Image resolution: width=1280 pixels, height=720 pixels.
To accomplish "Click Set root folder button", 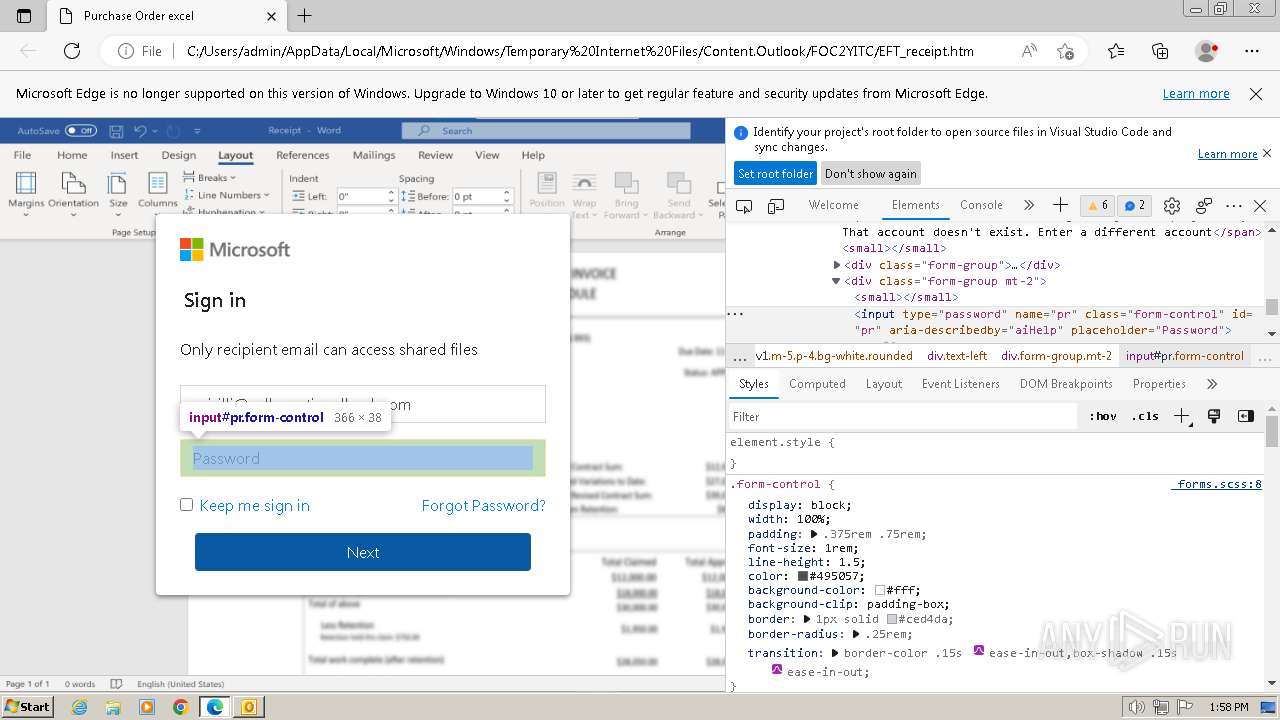I will point(775,173).
